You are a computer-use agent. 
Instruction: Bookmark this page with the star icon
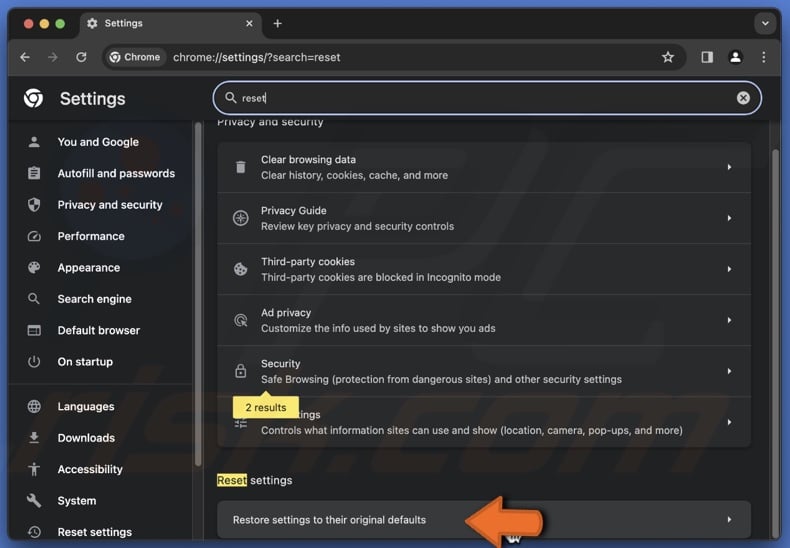[x=668, y=57]
